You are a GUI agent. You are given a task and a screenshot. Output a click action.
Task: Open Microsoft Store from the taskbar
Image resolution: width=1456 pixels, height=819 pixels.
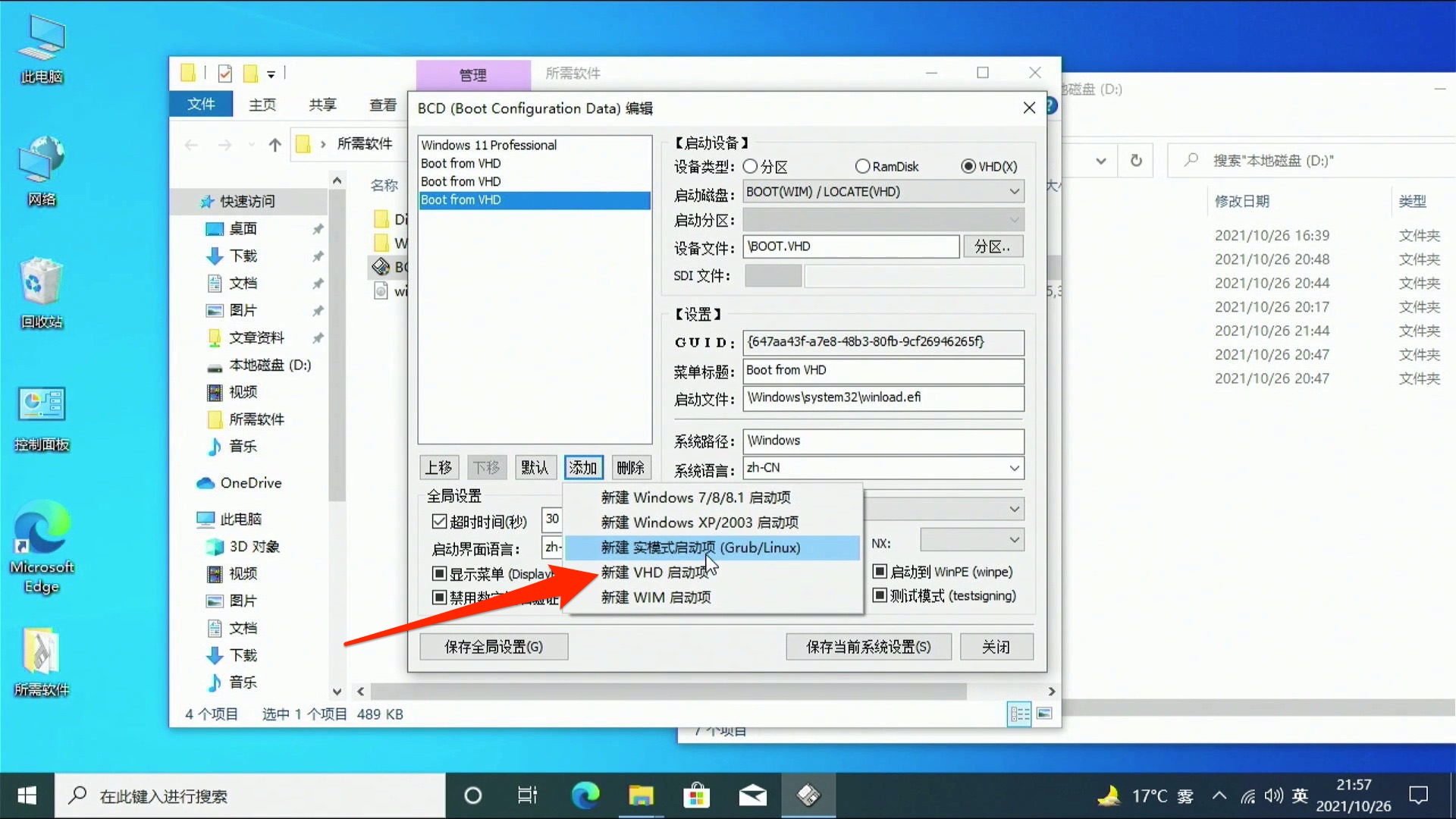(x=696, y=795)
